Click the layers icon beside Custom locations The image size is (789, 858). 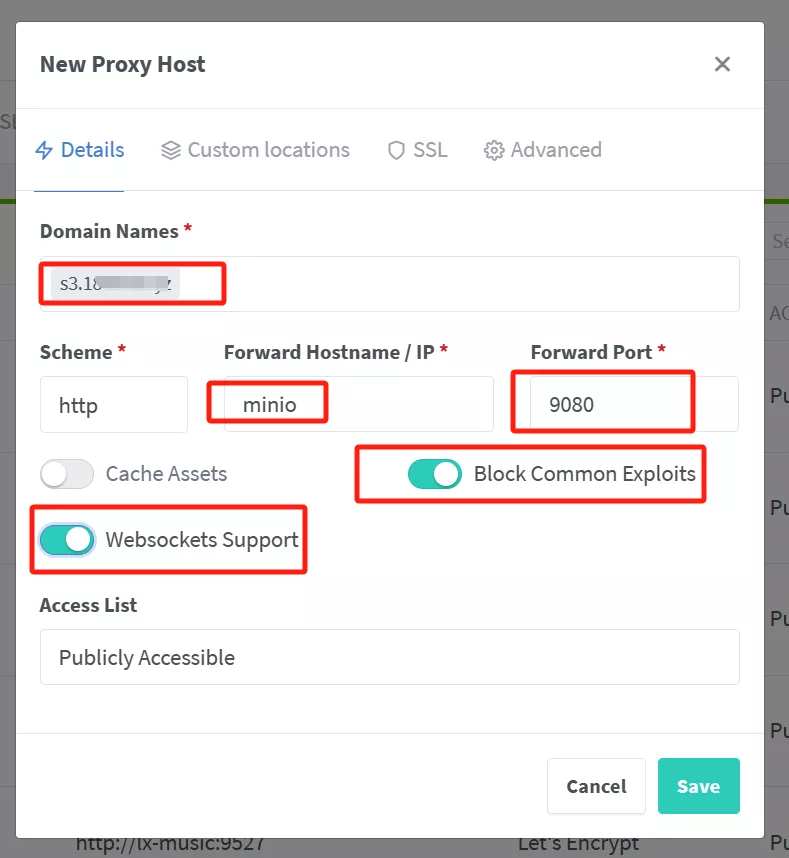[x=171, y=150]
